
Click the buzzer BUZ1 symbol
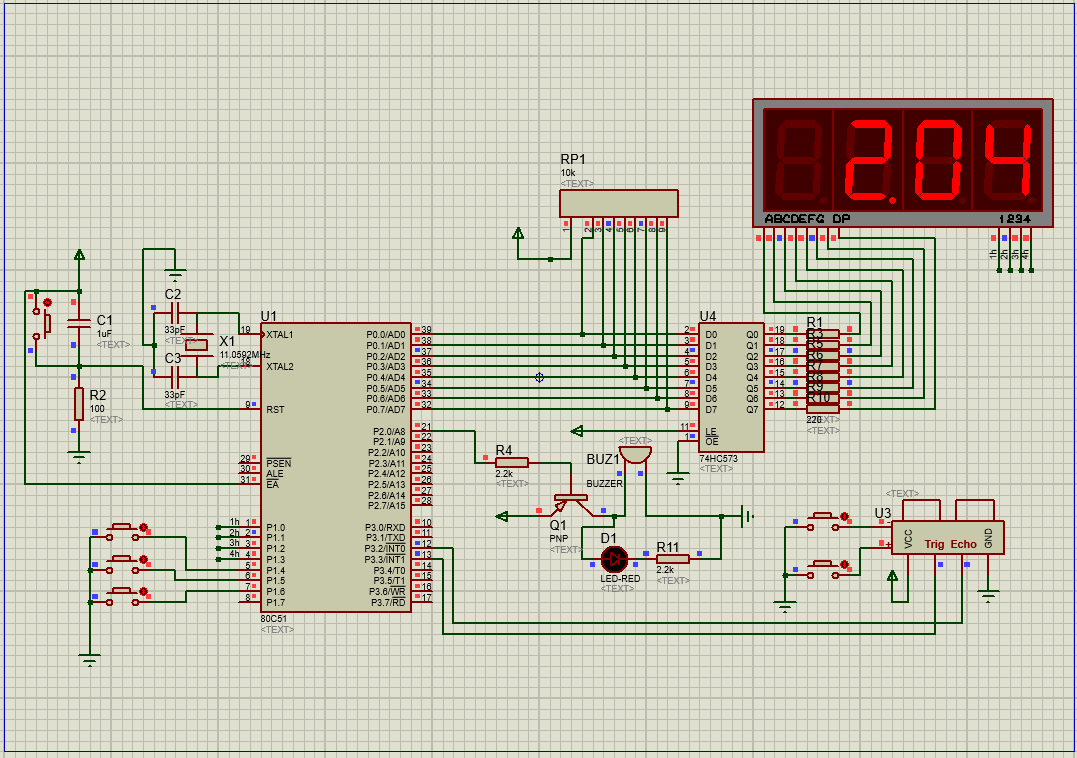635,457
